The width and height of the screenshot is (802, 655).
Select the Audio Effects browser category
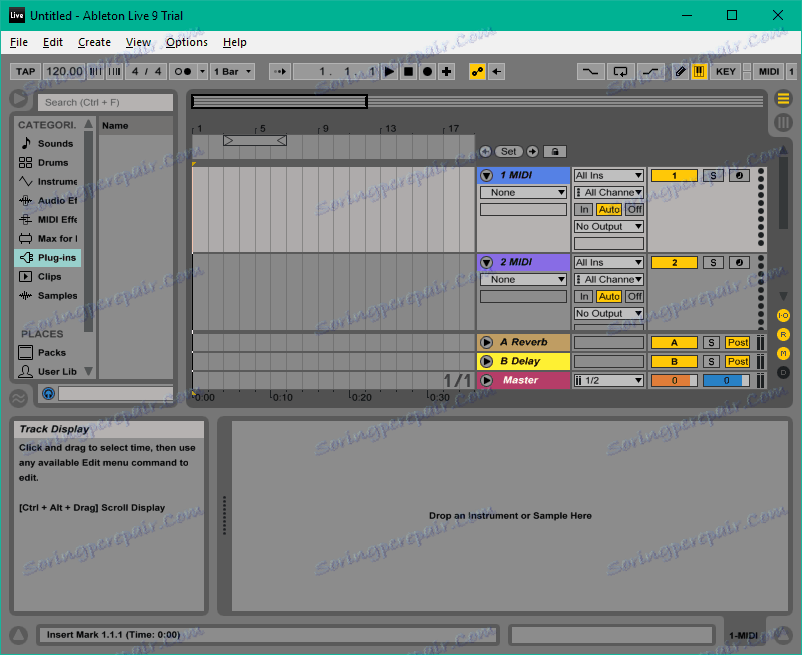(x=49, y=200)
